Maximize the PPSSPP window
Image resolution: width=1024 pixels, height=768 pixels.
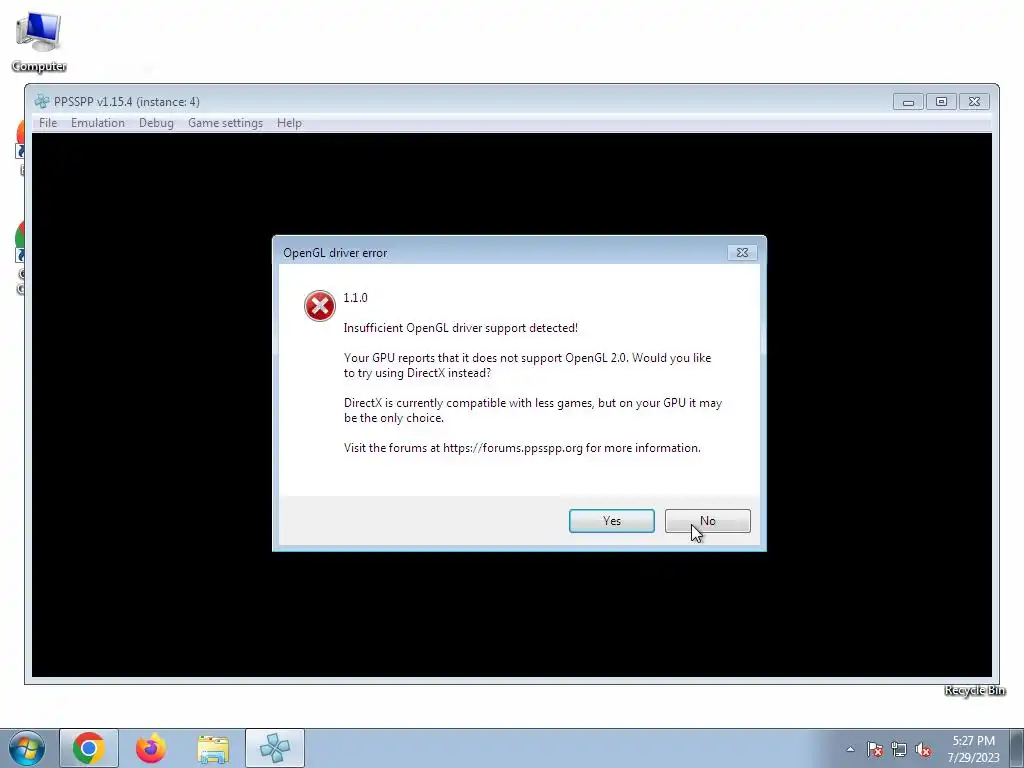pos(941,102)
